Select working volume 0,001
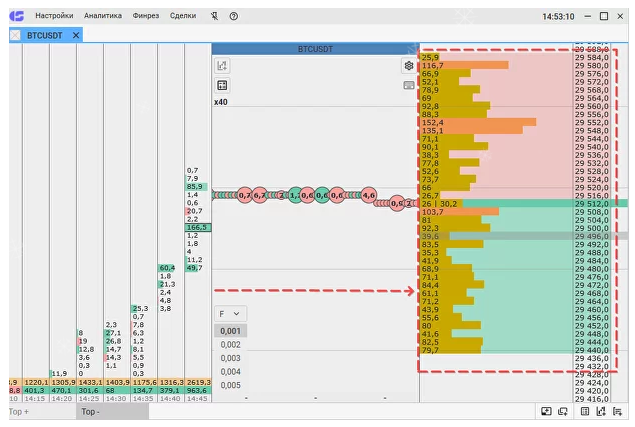Screen dimensions: 635x427 tap(230, 331)
